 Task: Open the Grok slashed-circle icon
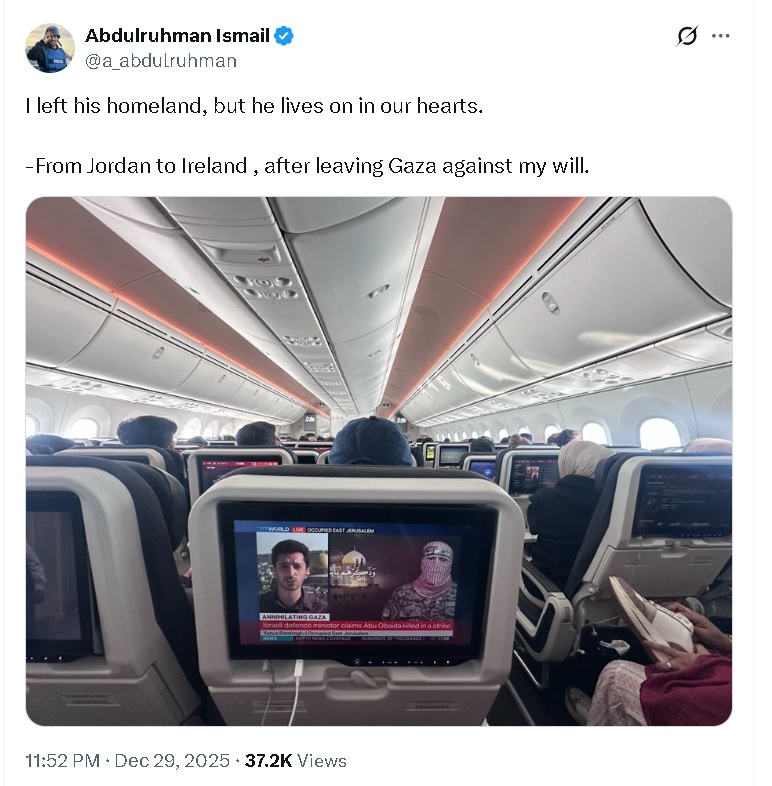click(x=687, y=36)
